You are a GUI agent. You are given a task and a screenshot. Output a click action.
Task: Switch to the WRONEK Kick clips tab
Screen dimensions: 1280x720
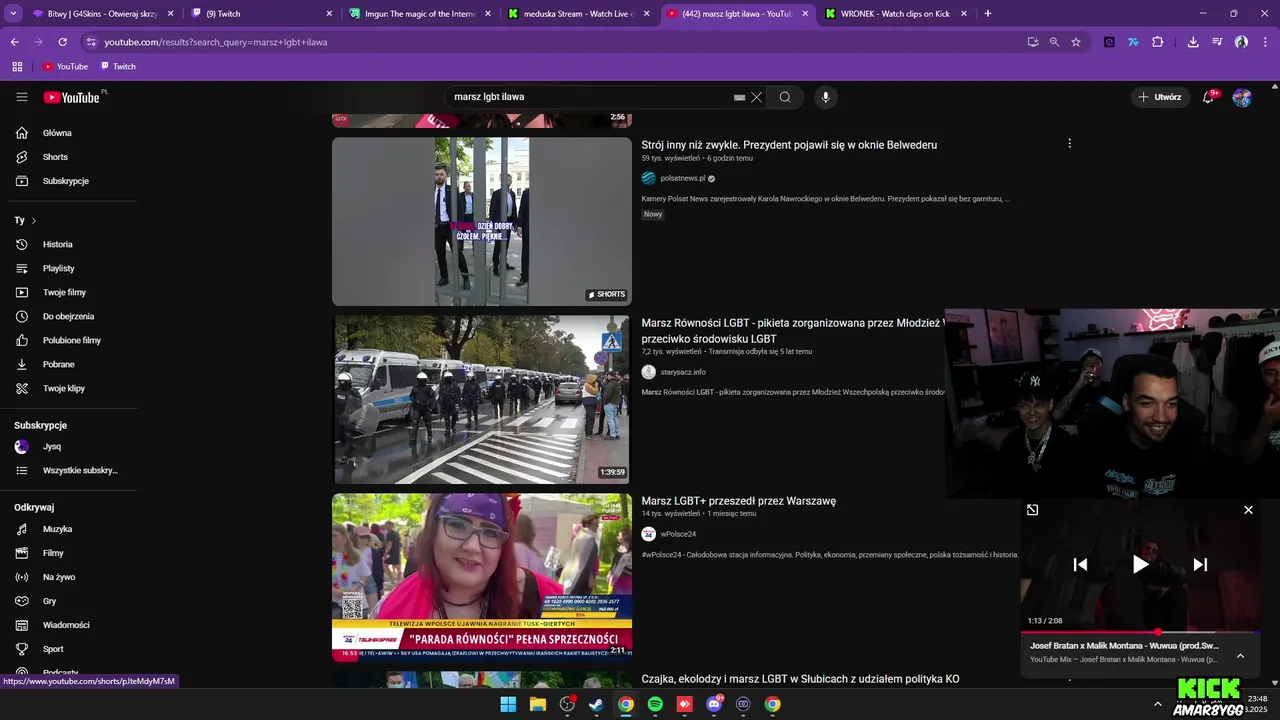click(x=896, y=14)
